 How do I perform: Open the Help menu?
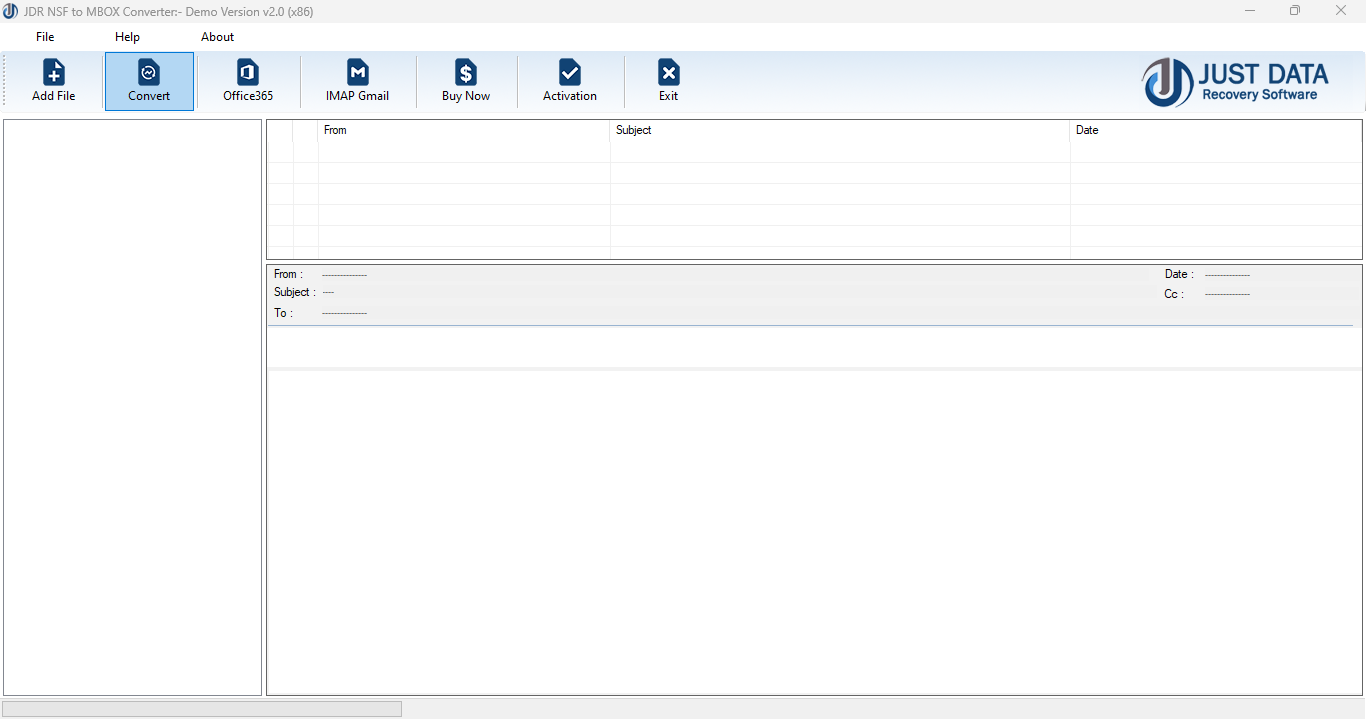click(x=127, y=37)
